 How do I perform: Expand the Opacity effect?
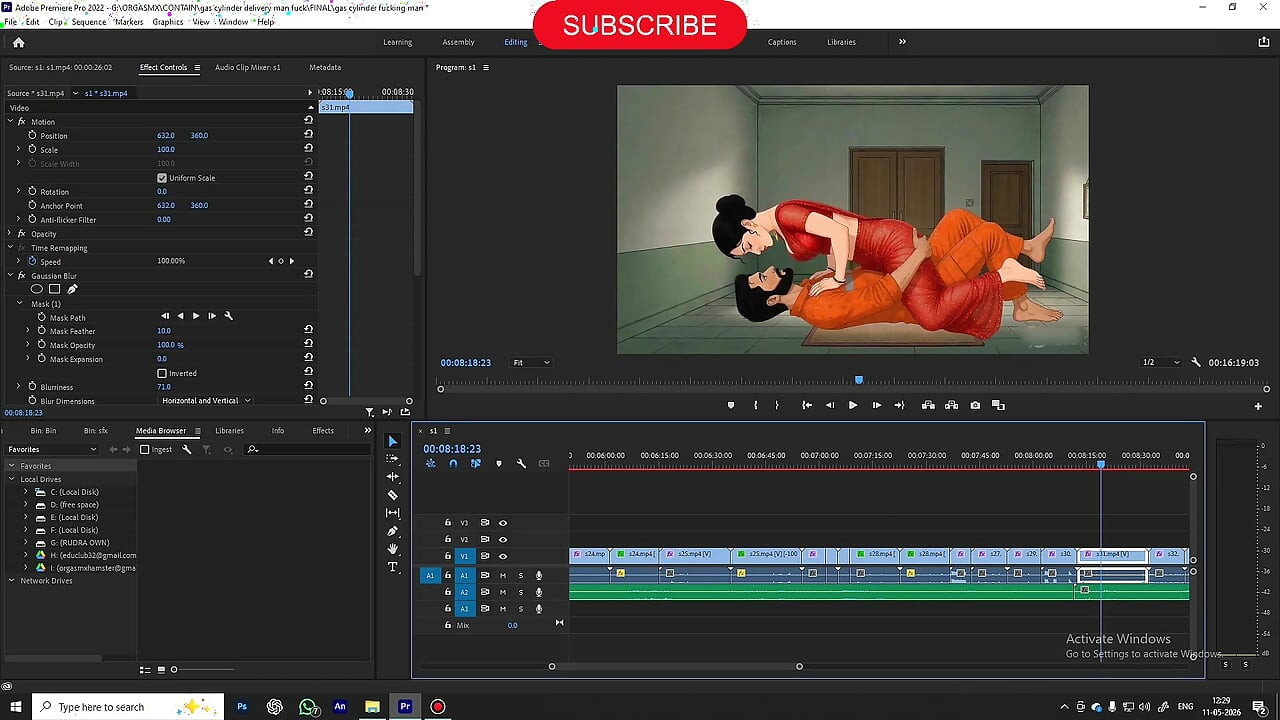(10, 233)
